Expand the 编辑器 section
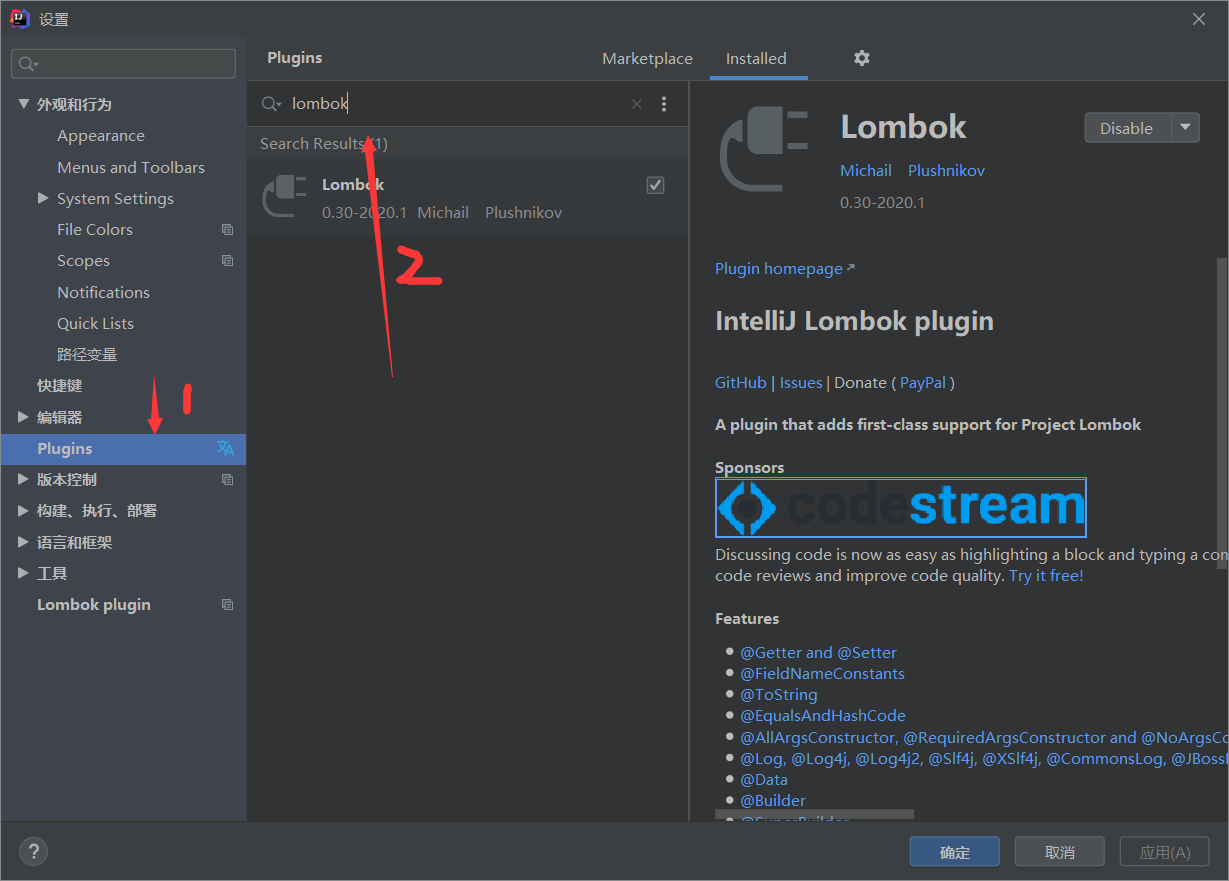The width and height of the screenshot is (1229, 881). 23,417
